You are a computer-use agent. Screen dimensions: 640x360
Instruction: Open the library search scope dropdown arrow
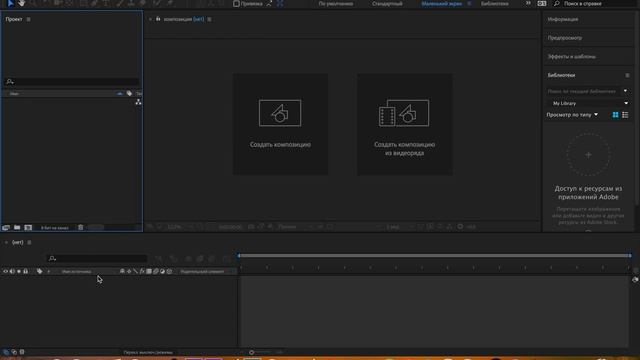click(x=625, y=91)
